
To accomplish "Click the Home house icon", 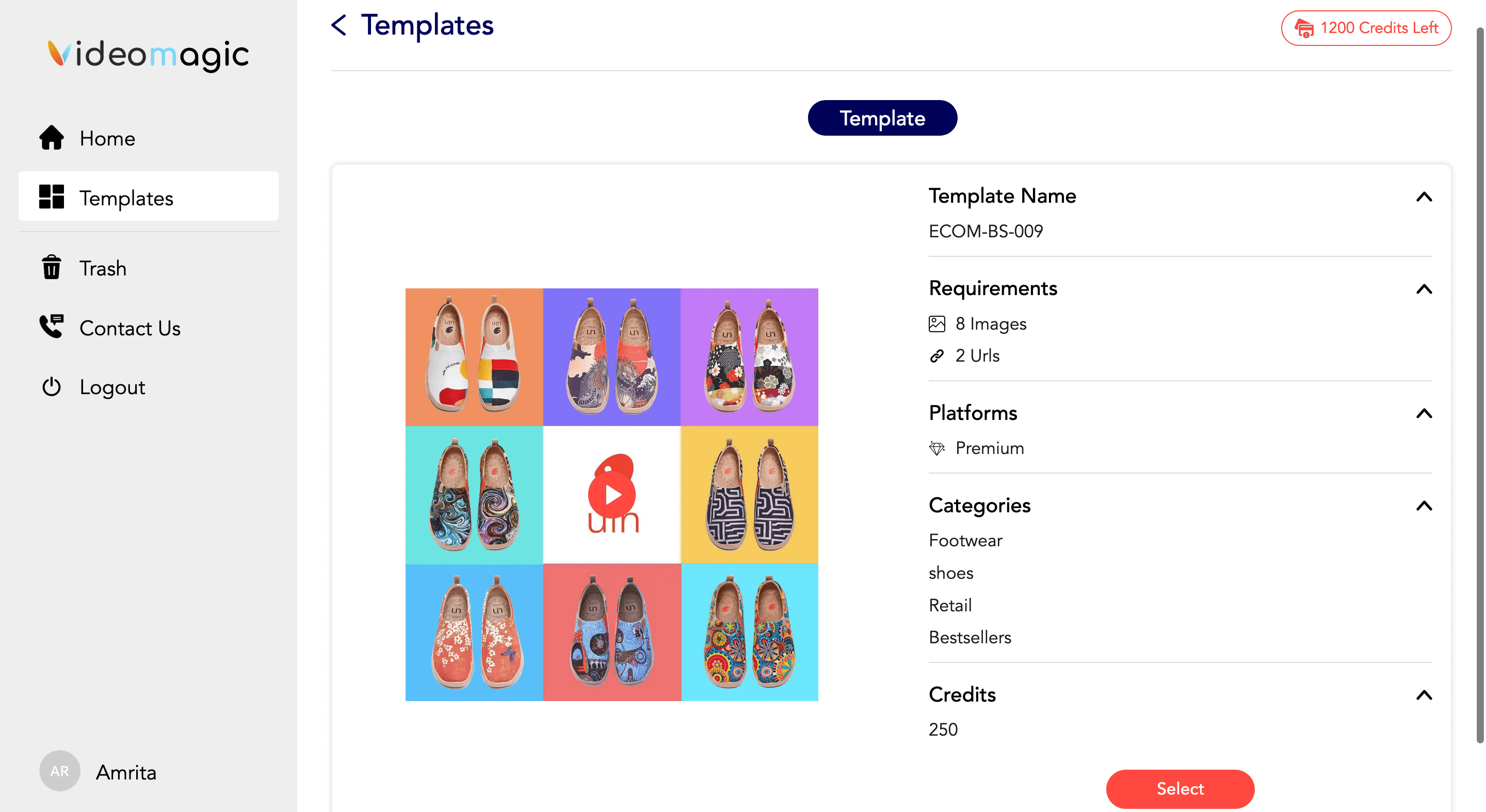I will [52, 138].
